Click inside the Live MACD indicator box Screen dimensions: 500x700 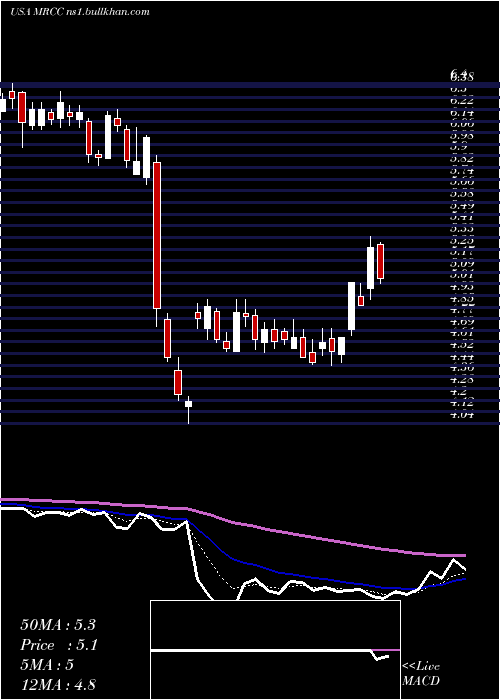pyautogui.click(x=275, y=650)
